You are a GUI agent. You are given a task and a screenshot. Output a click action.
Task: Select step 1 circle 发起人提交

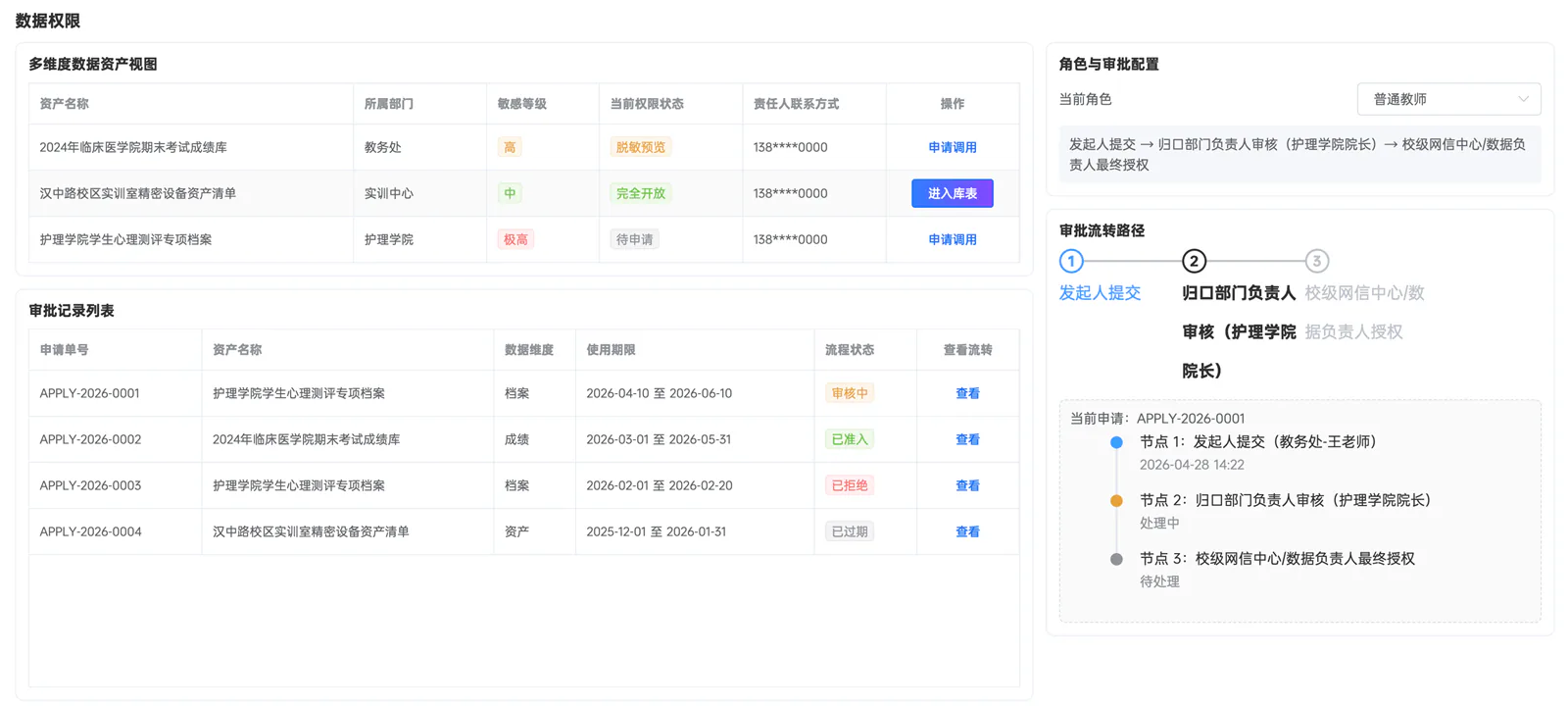tap(1071, 261)
